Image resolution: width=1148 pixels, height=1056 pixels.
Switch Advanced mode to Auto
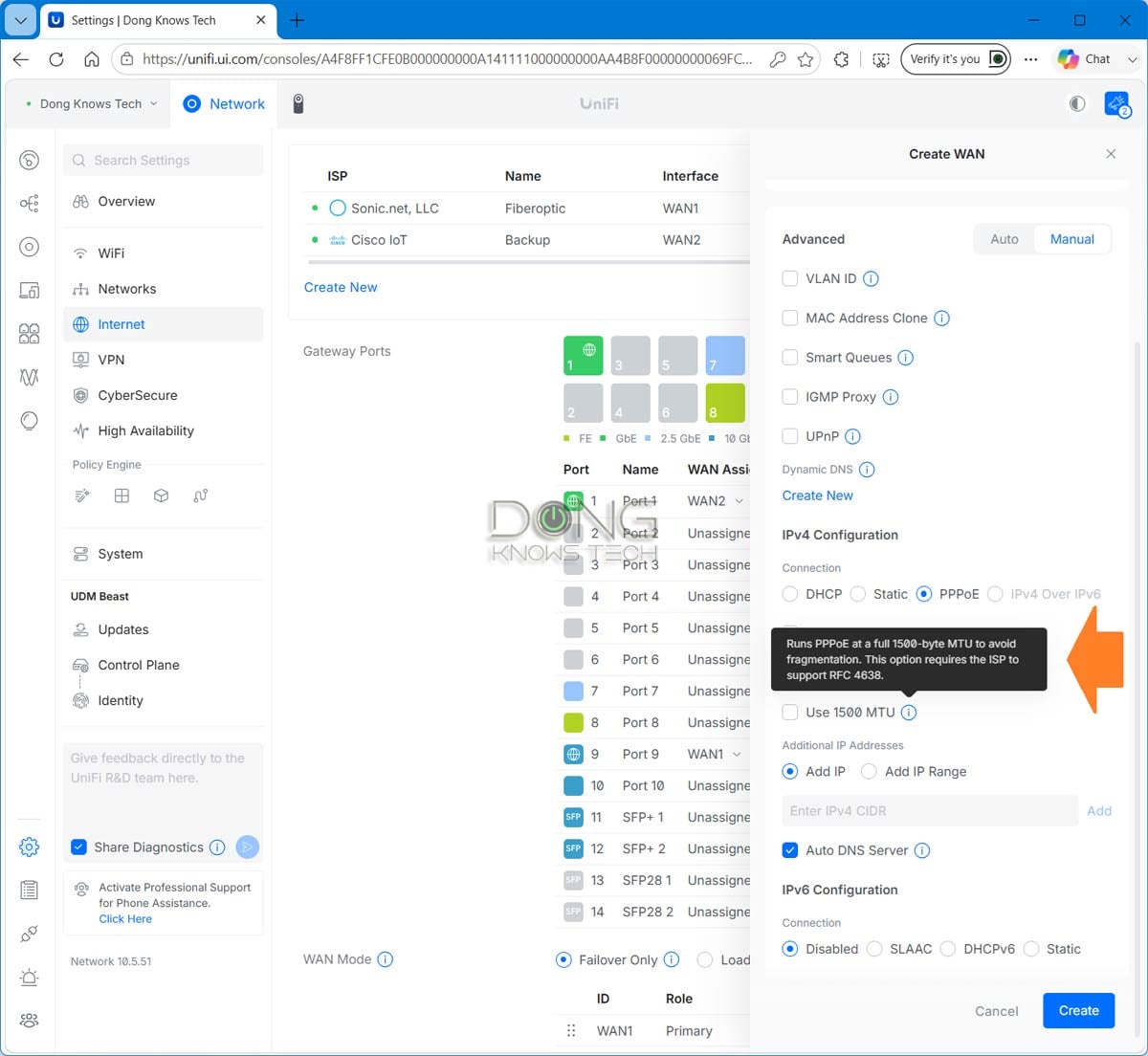coord(1004,239)
